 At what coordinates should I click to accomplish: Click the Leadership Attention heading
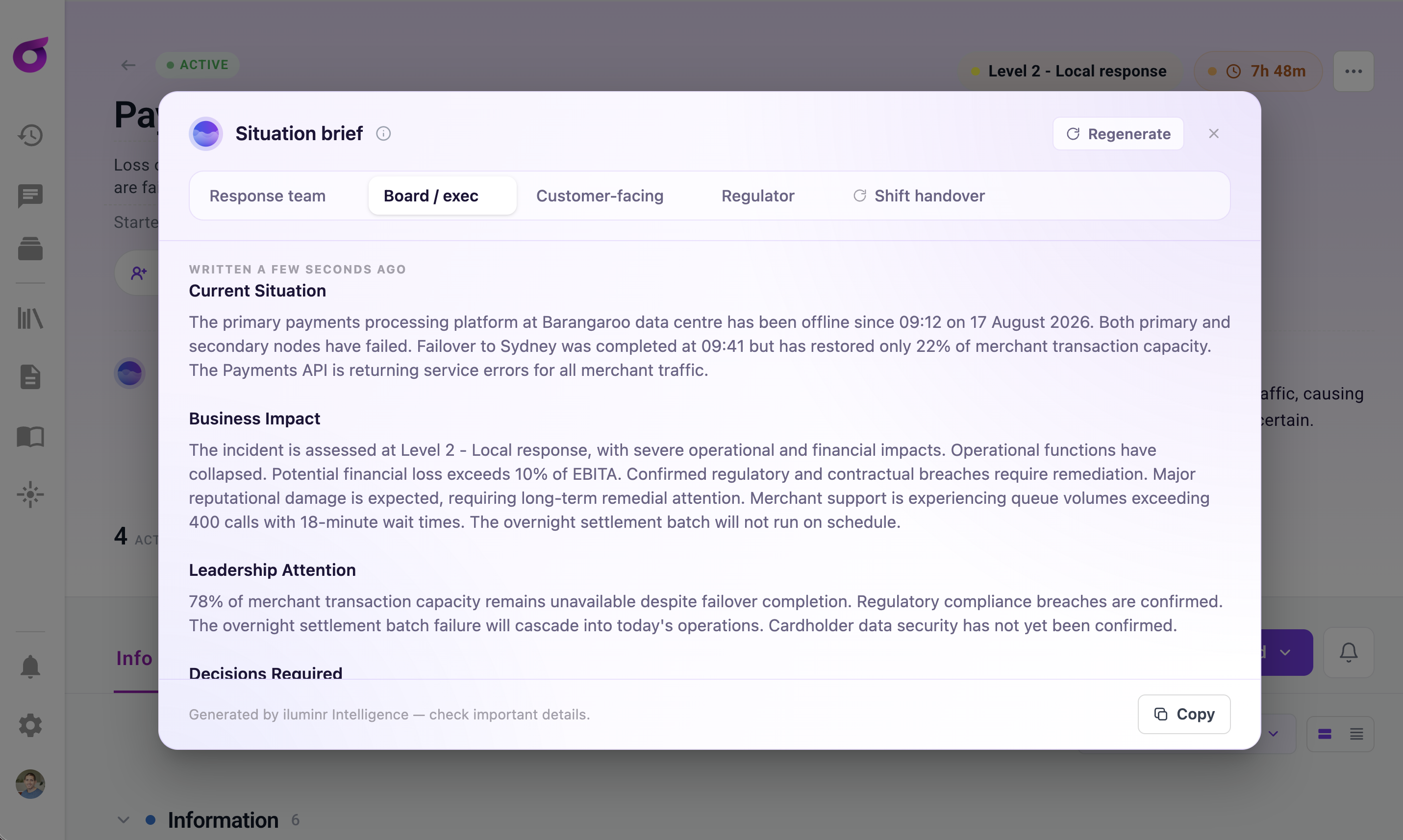pyautogui.click(x=273, y=570)
